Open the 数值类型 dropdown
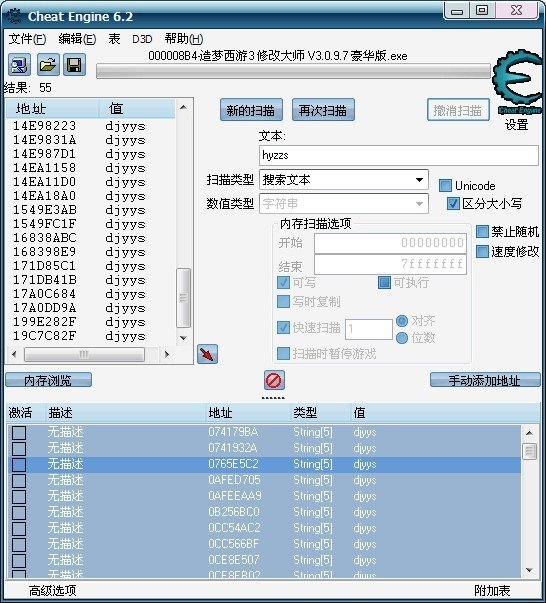The width and height of the screenshot is (546, 603). point(344,203)
